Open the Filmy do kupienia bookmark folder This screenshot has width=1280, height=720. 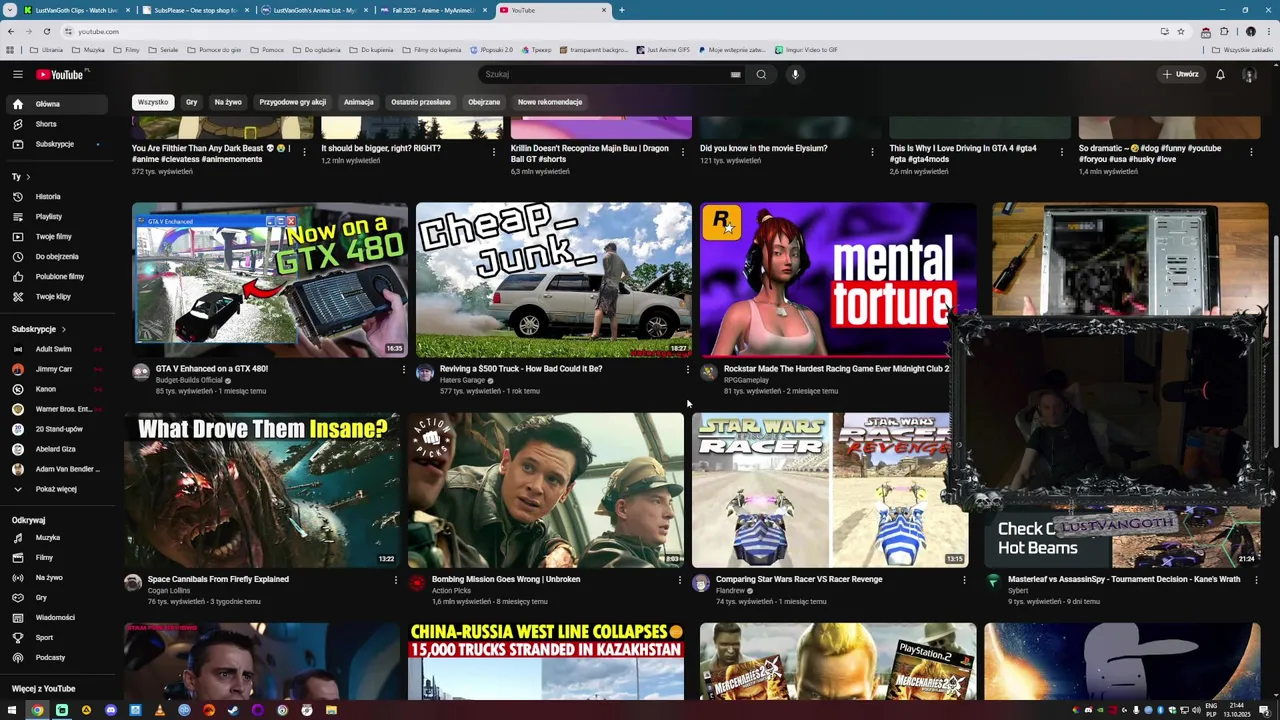pyautogui.click(x=431, y=49)
